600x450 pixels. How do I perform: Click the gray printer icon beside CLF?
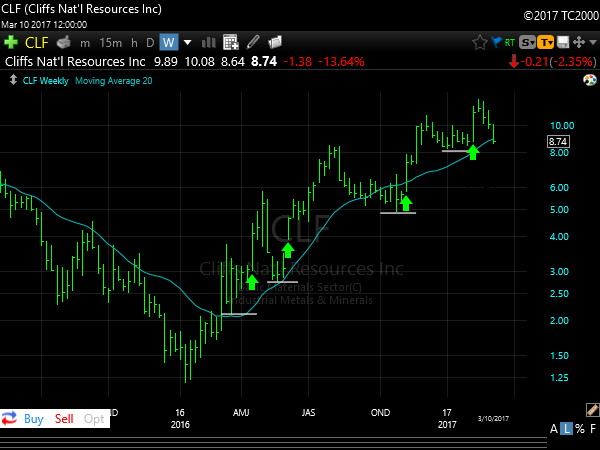pos(64,42)
